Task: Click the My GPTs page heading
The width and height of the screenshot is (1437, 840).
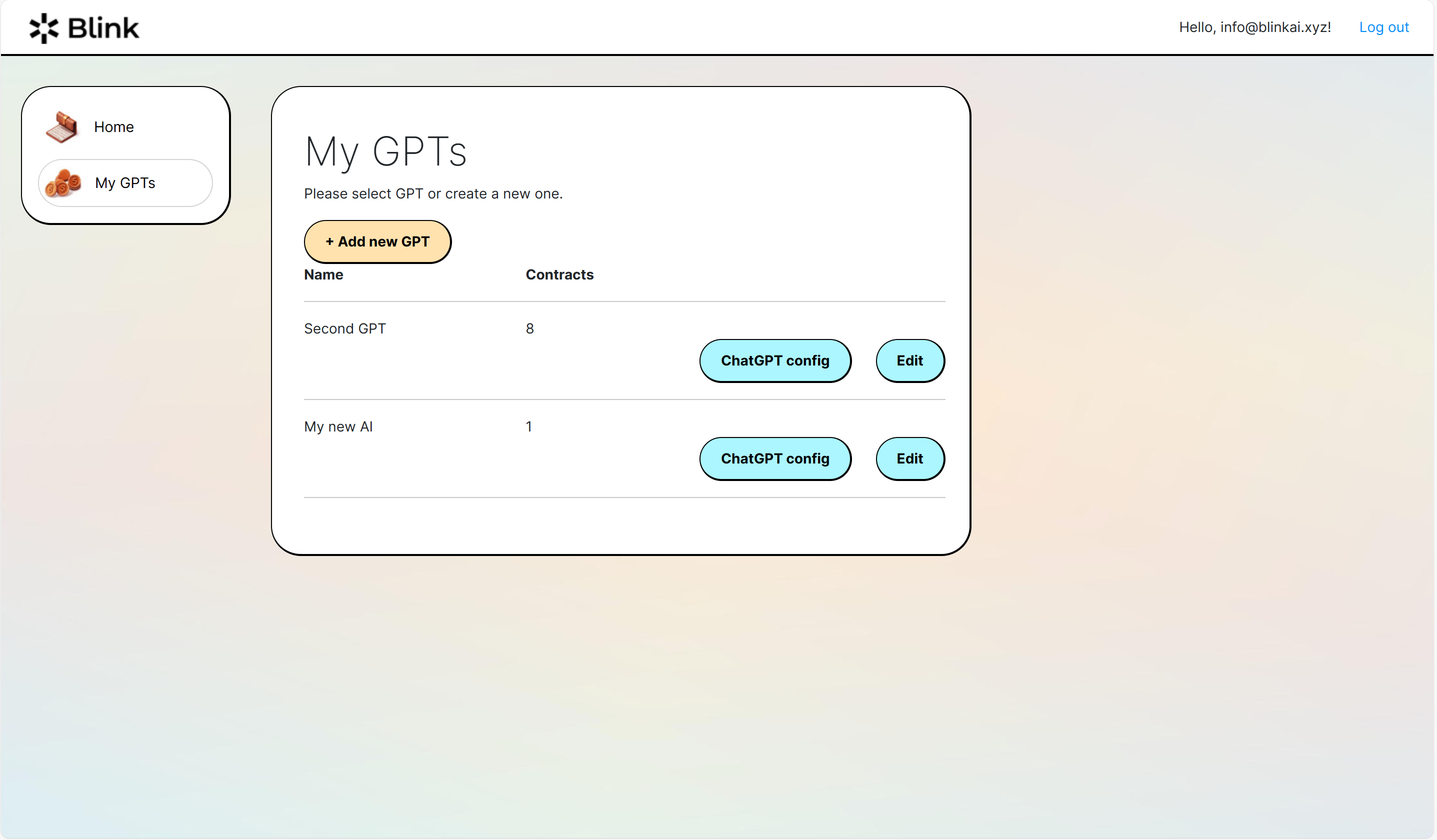Action: (385, 152)
